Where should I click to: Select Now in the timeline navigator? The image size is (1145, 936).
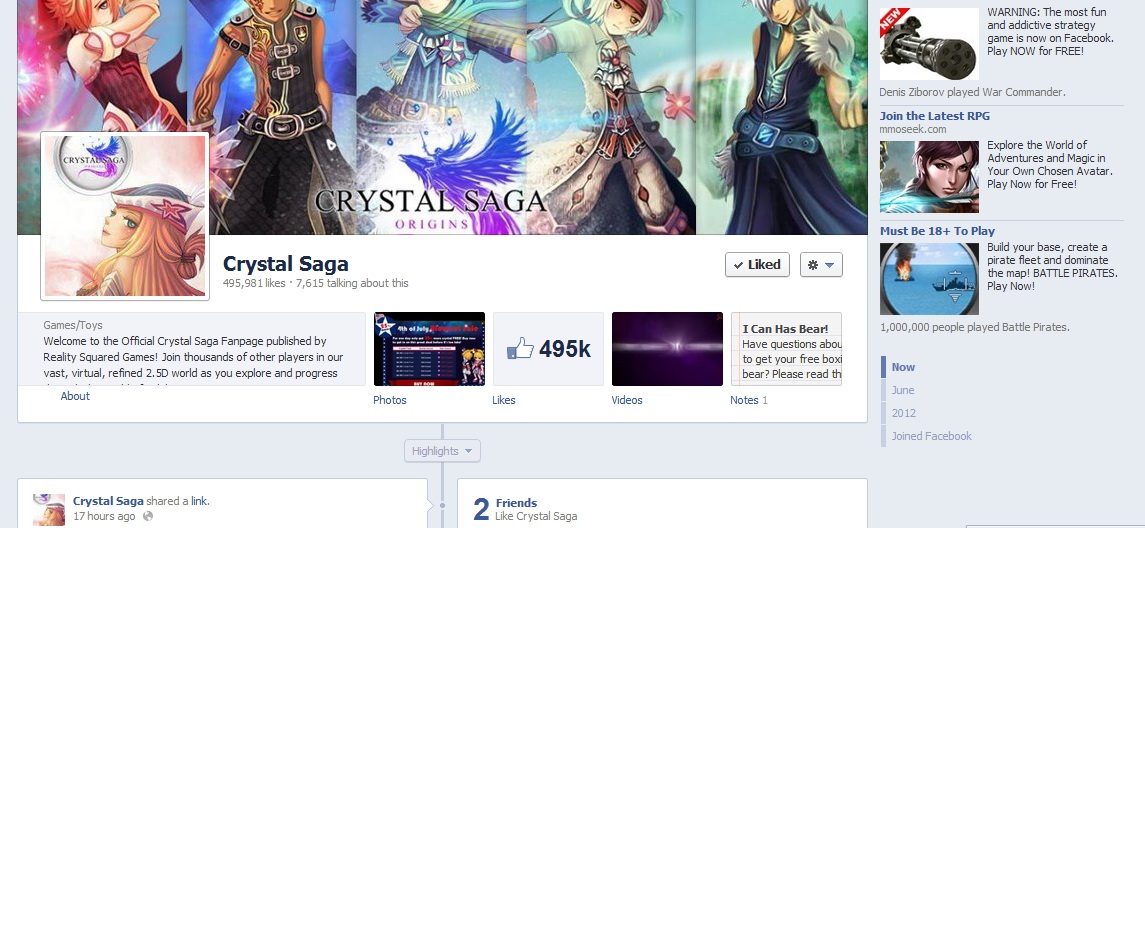903,367
